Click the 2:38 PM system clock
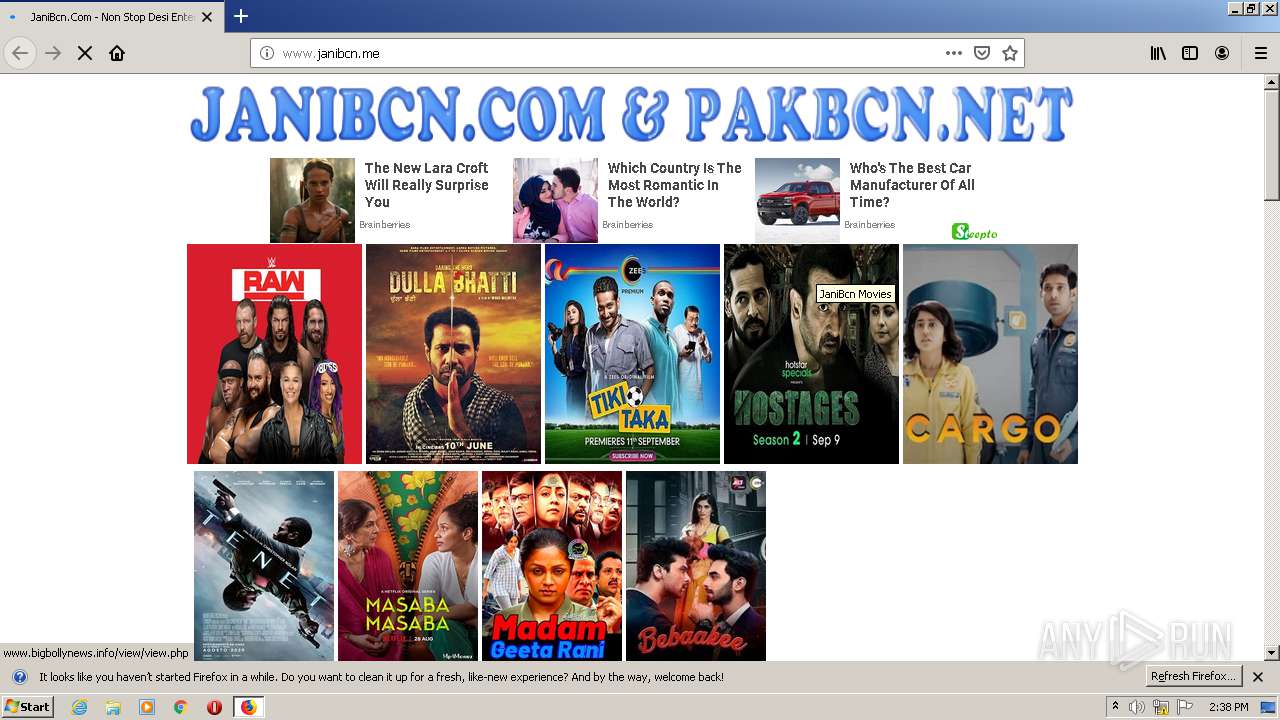 point(1228,707)
